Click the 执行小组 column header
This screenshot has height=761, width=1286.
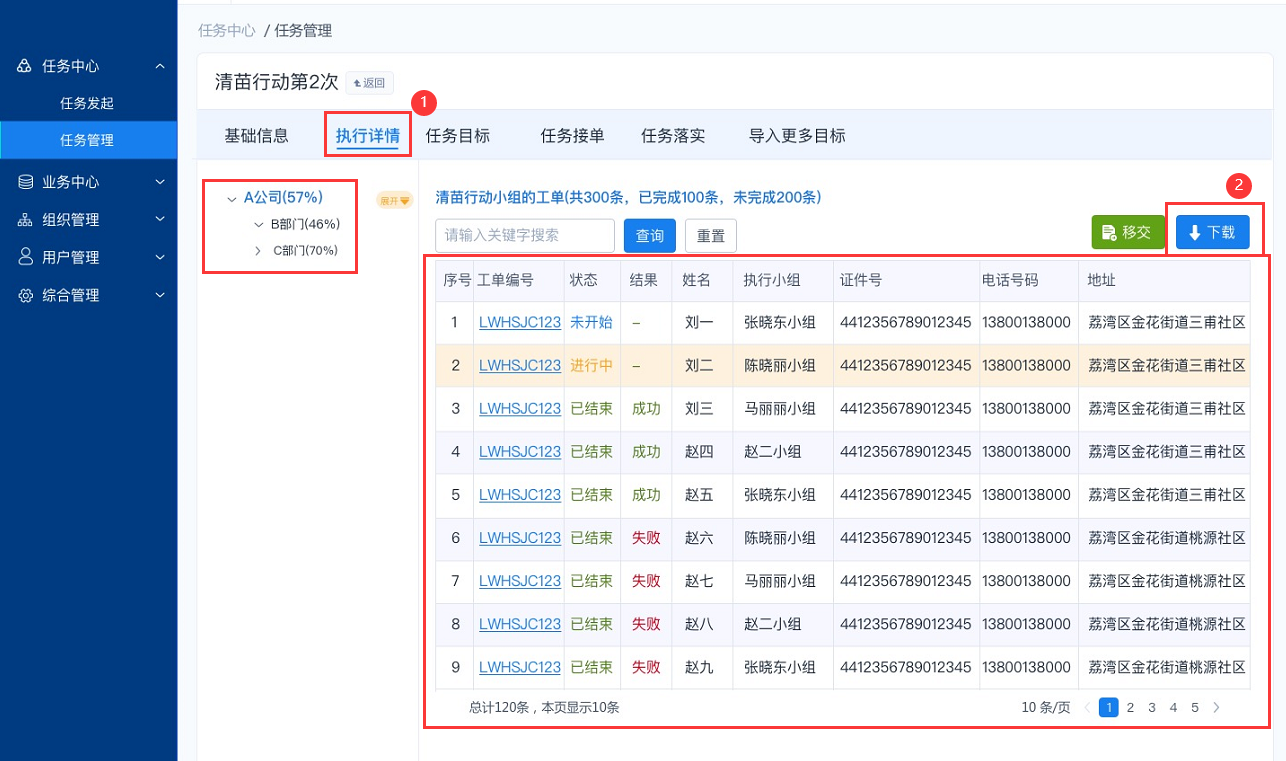pyautogui.click(x=772, y=281)
